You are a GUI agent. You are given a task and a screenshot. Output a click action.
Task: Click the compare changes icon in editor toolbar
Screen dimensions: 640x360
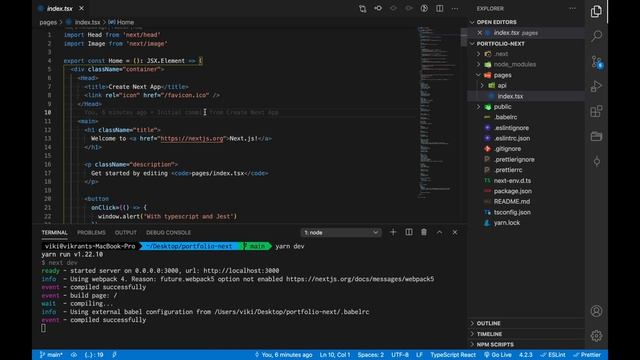click(x=362, y=9)
